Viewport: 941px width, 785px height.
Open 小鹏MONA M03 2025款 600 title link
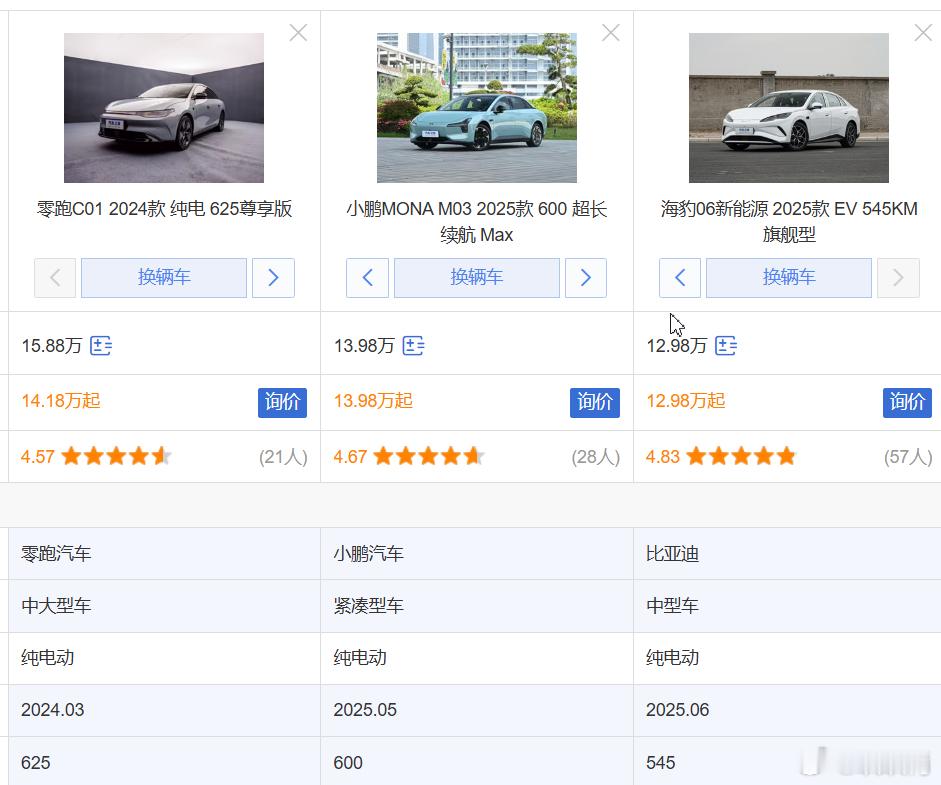[477, 221]
